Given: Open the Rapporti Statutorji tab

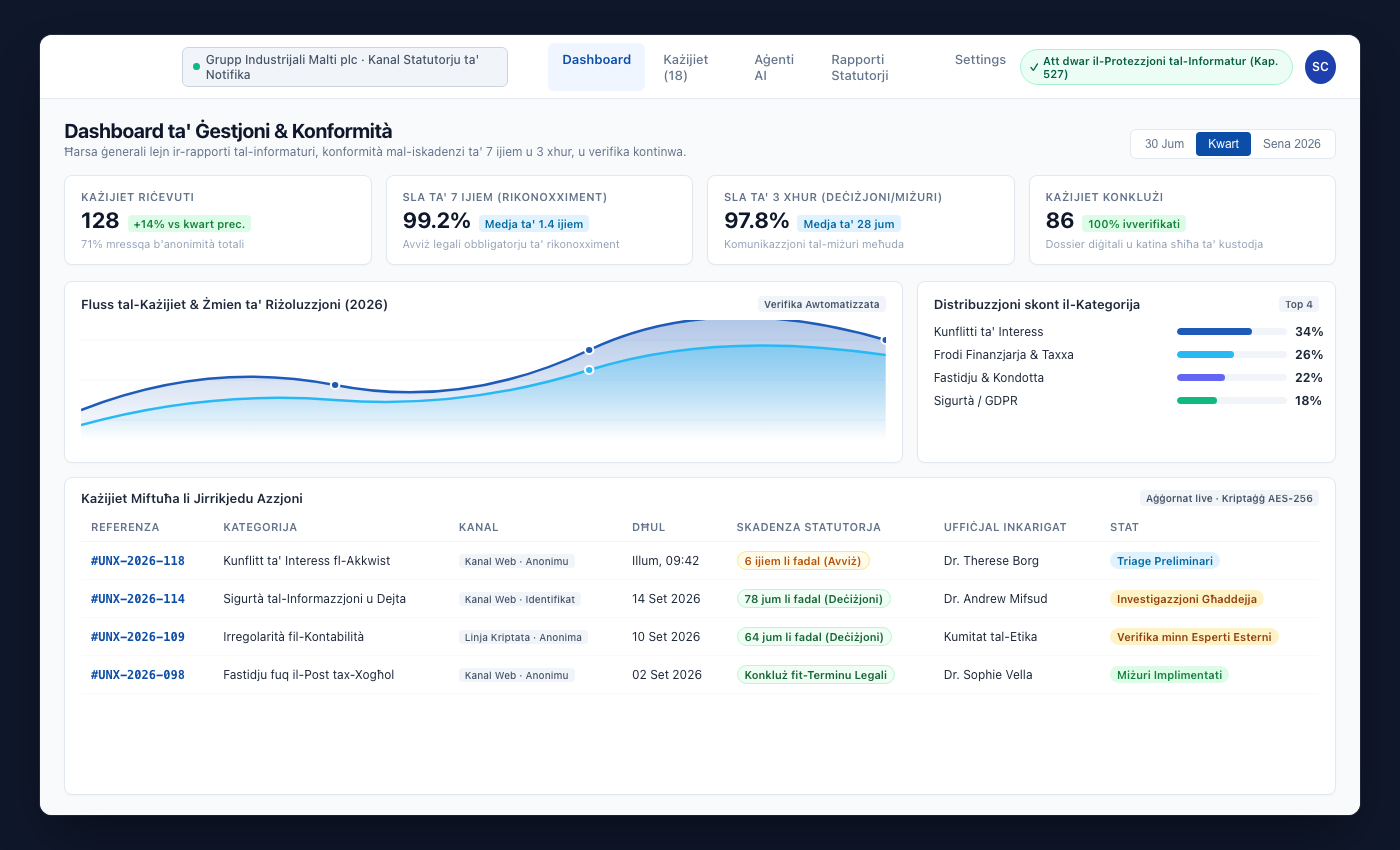Looking at the screenshot, I should 877,67.
